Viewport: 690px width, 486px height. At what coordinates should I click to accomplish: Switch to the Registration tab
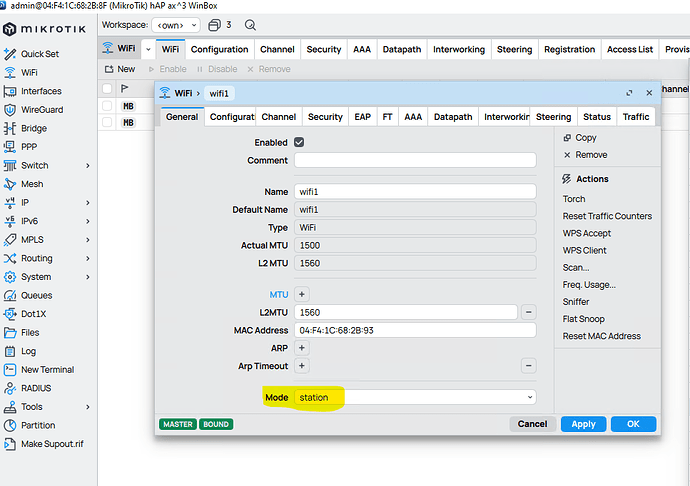(x=569, y=49)
